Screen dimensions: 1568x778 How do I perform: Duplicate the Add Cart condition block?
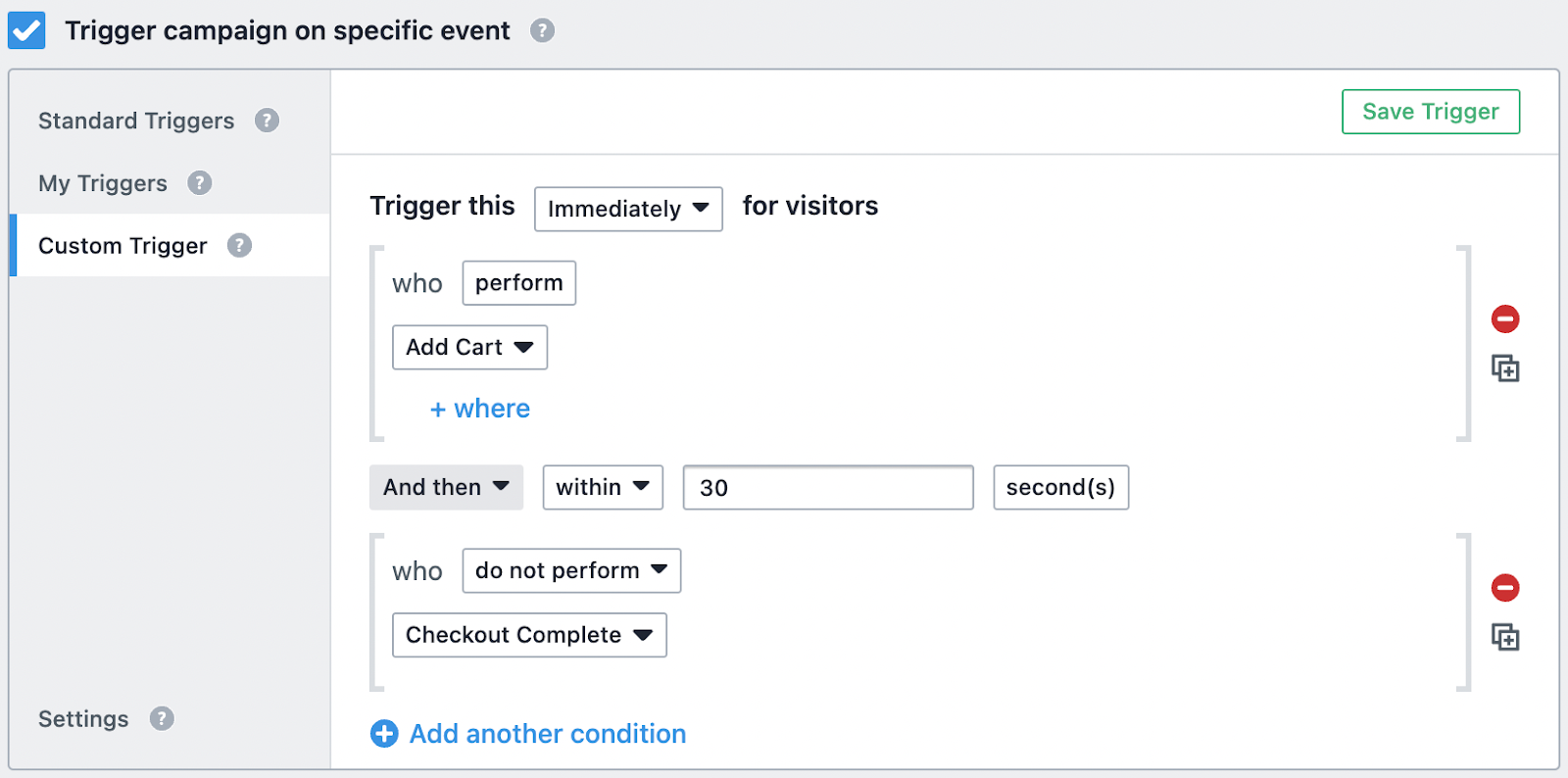click(x=1505, y=368)
